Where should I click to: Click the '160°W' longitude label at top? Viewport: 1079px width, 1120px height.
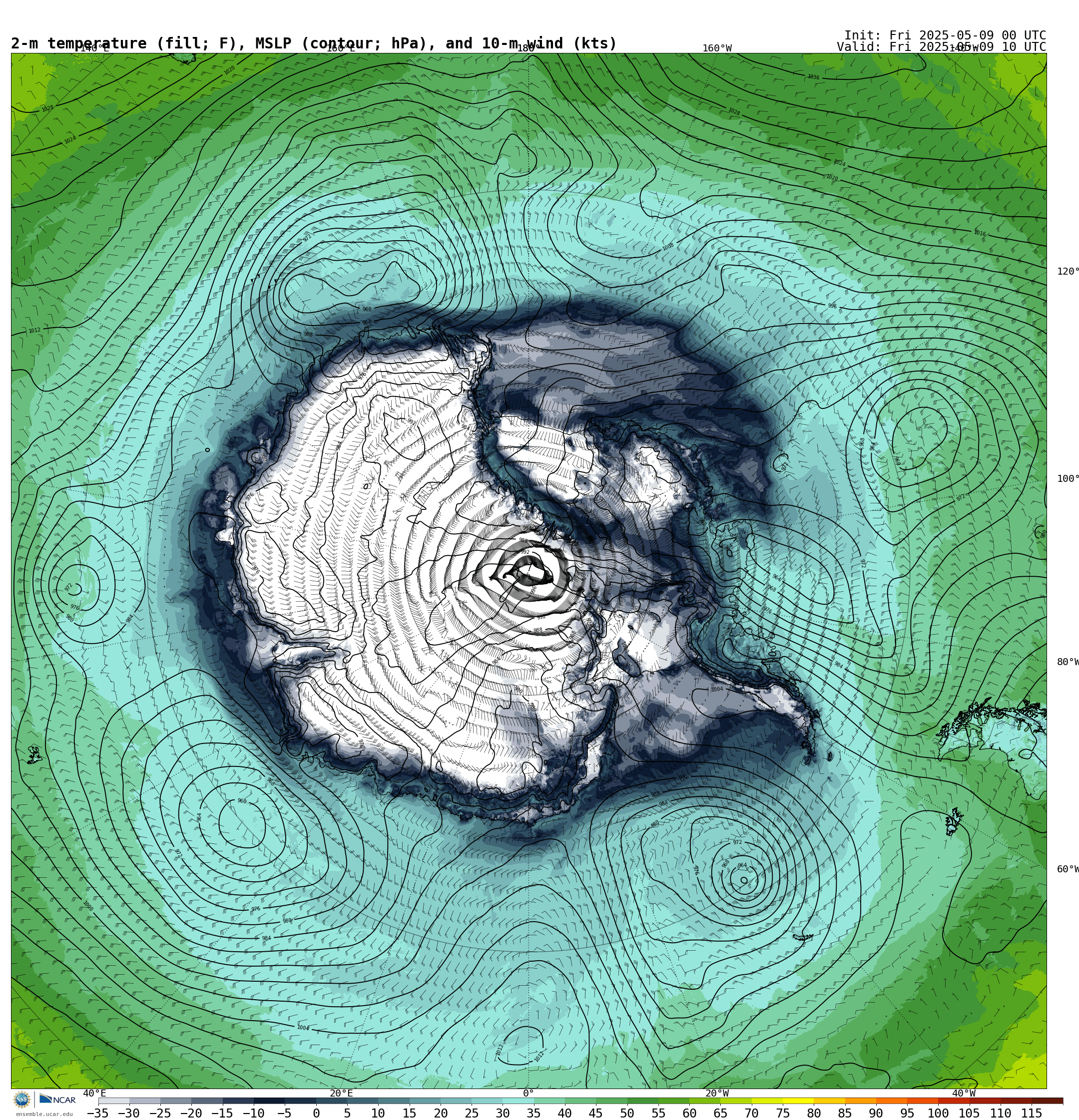click(717, 48)
